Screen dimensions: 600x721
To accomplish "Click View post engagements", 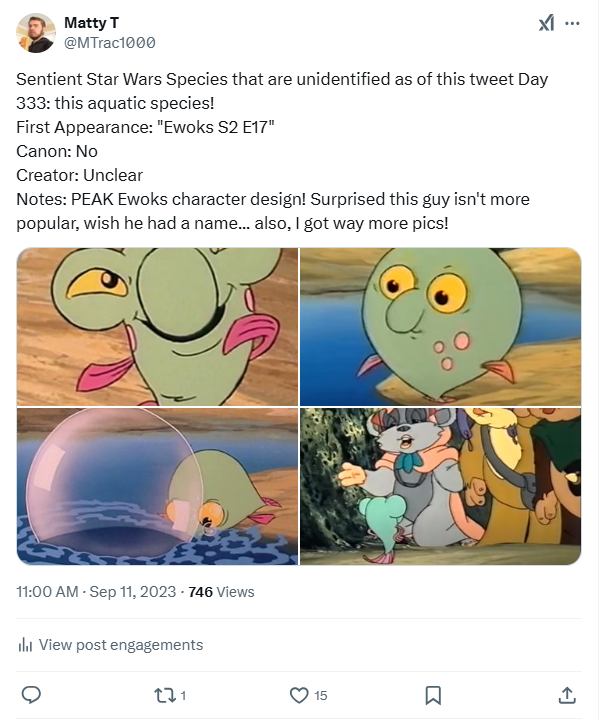I will 120,645.
